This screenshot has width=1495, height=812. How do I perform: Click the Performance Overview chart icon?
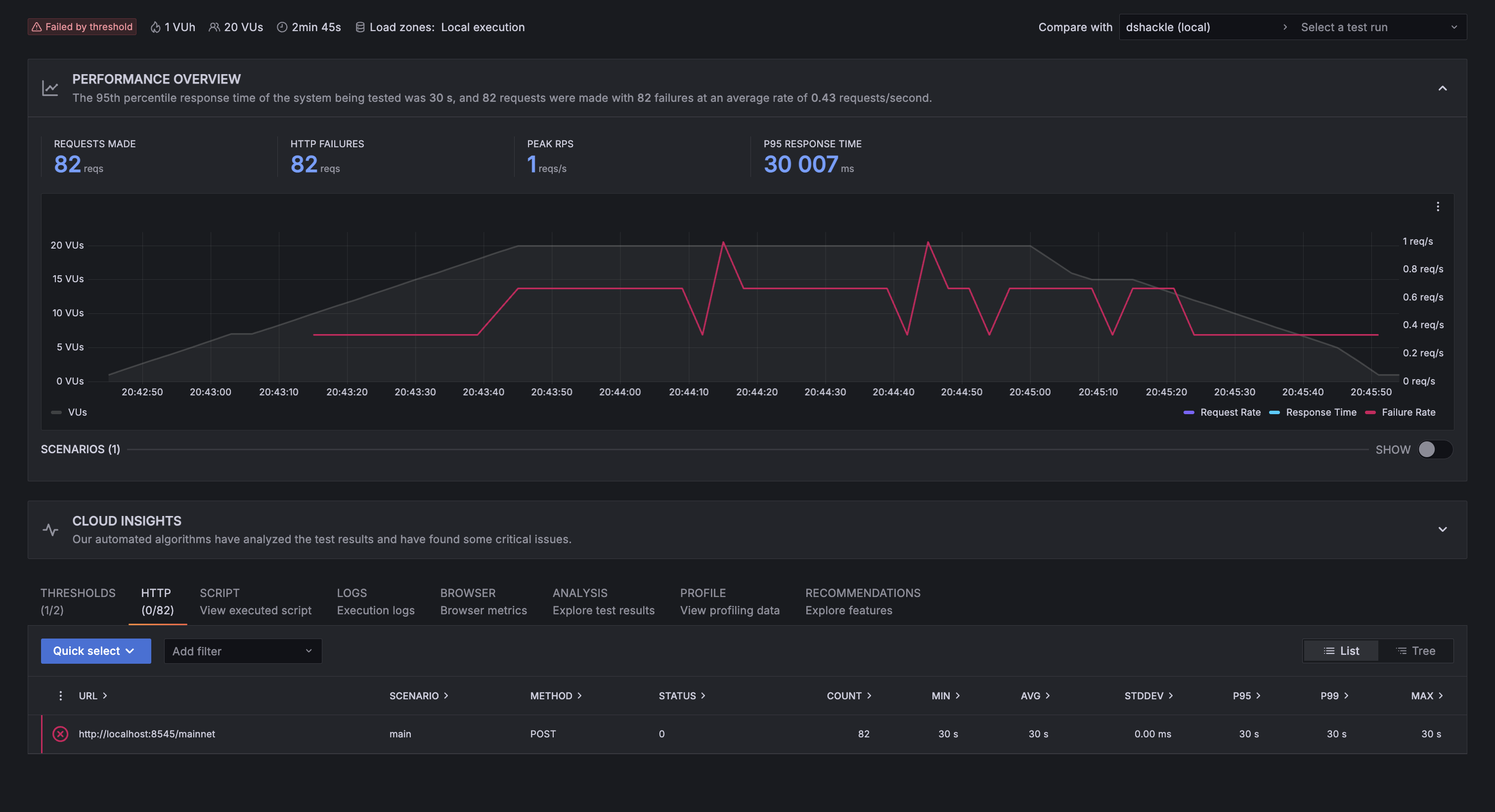point(50,88)
